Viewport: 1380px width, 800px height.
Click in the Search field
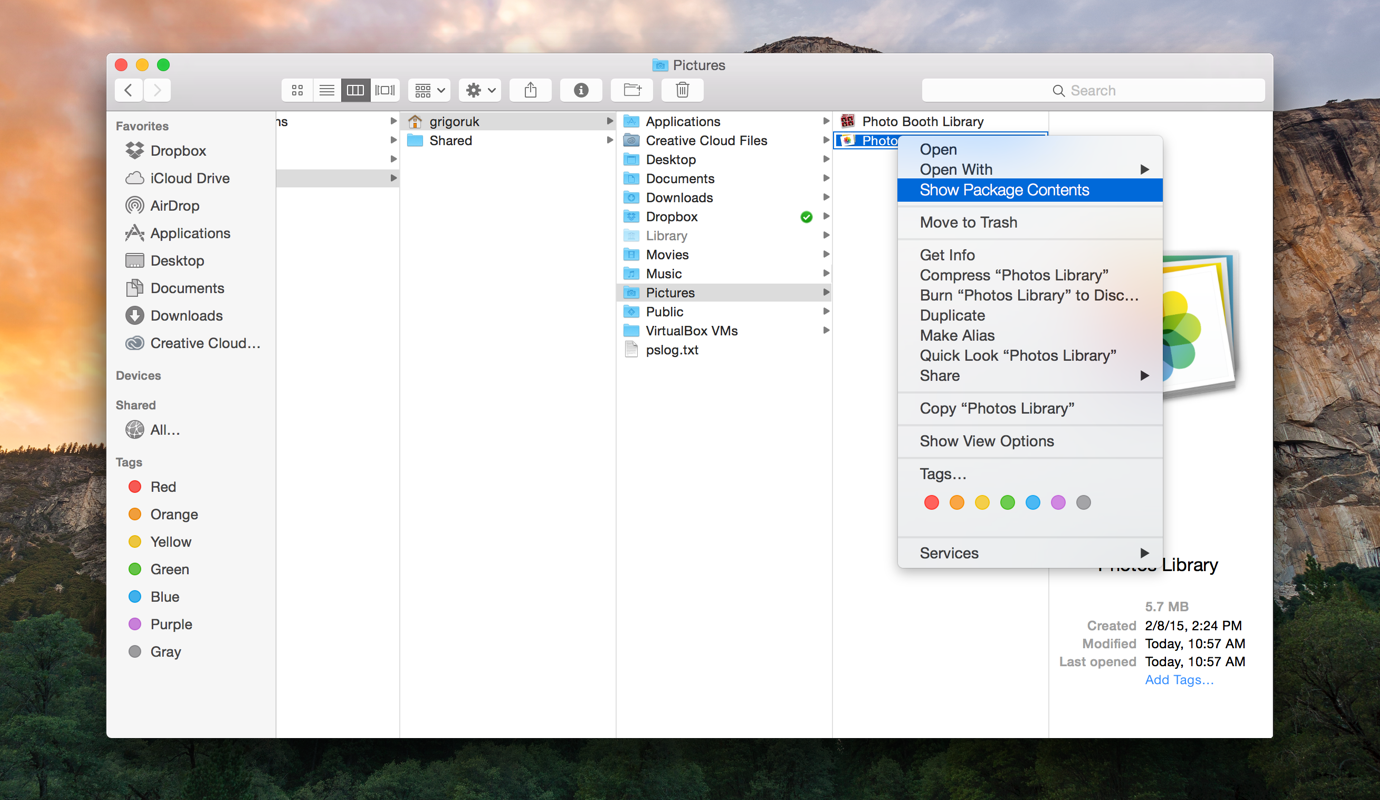point(1093,90)
